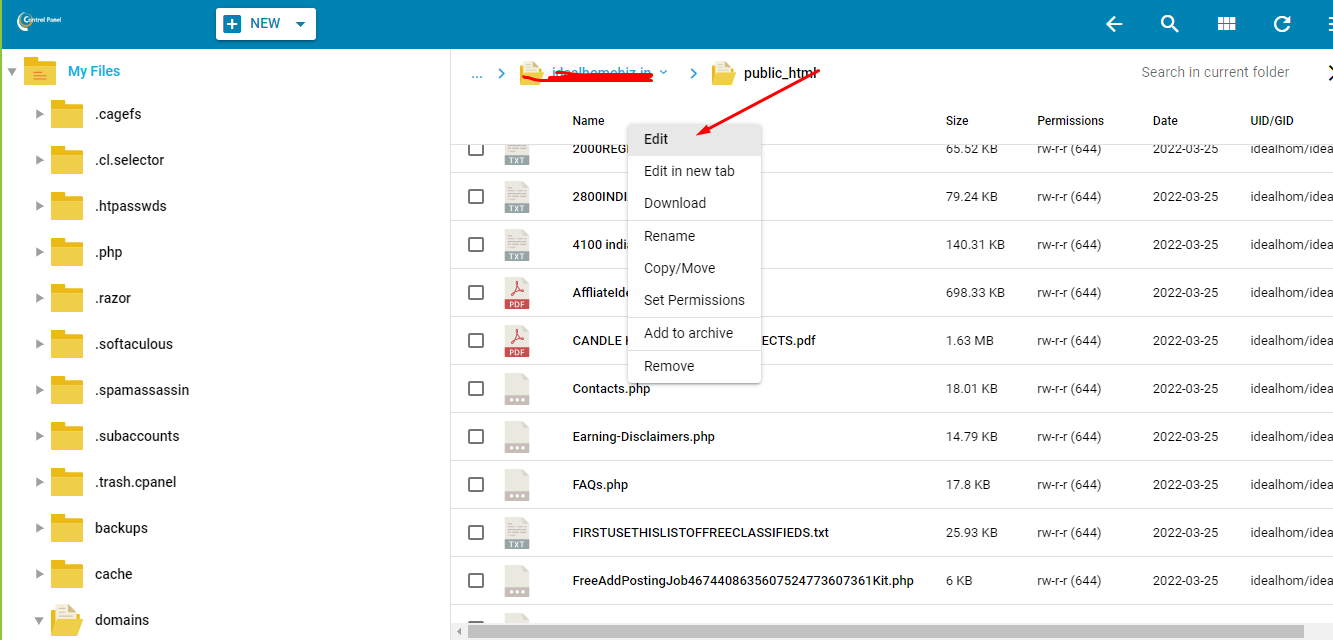Check the Contacts.php checkbox
Image resolution: width=1333 pixels, height=640 pixels.
coord(476,388)
